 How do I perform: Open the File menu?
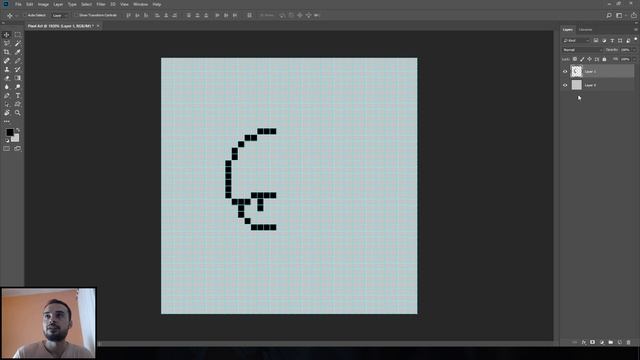18,4
